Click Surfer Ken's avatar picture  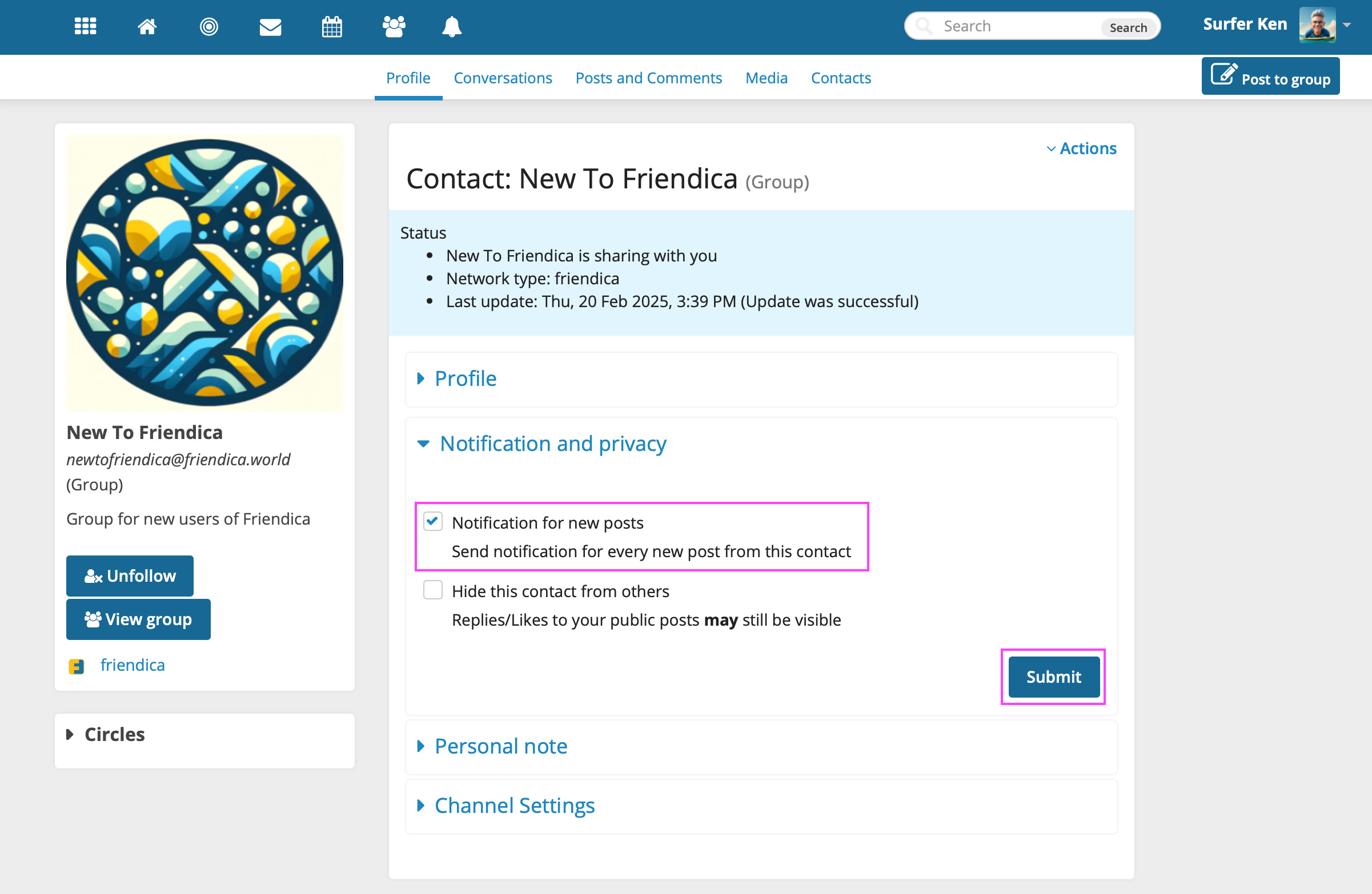click(1317, 25)
